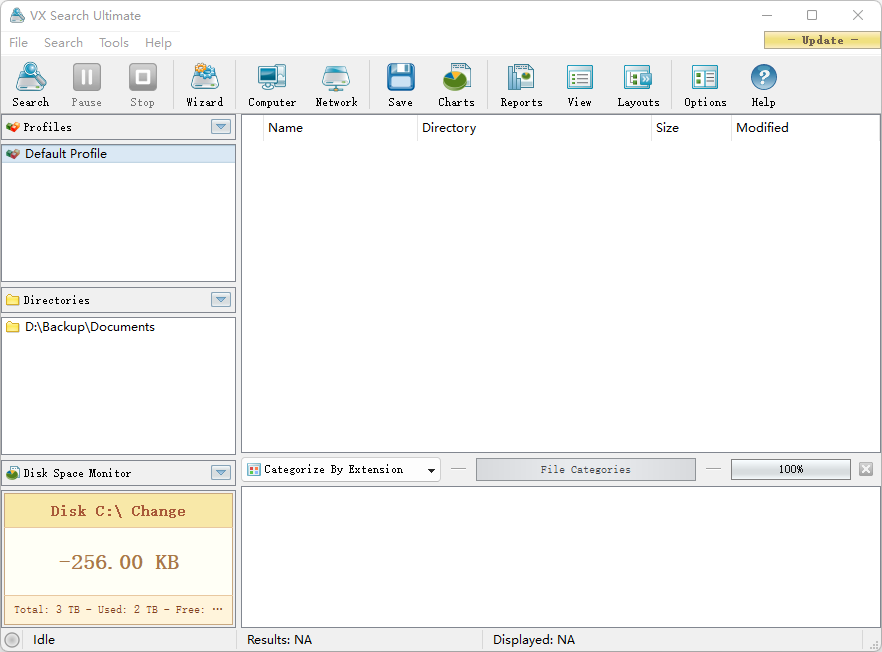Click the idle status indicator icon
This screenshot has width=882, height=652.
[12, 640]
